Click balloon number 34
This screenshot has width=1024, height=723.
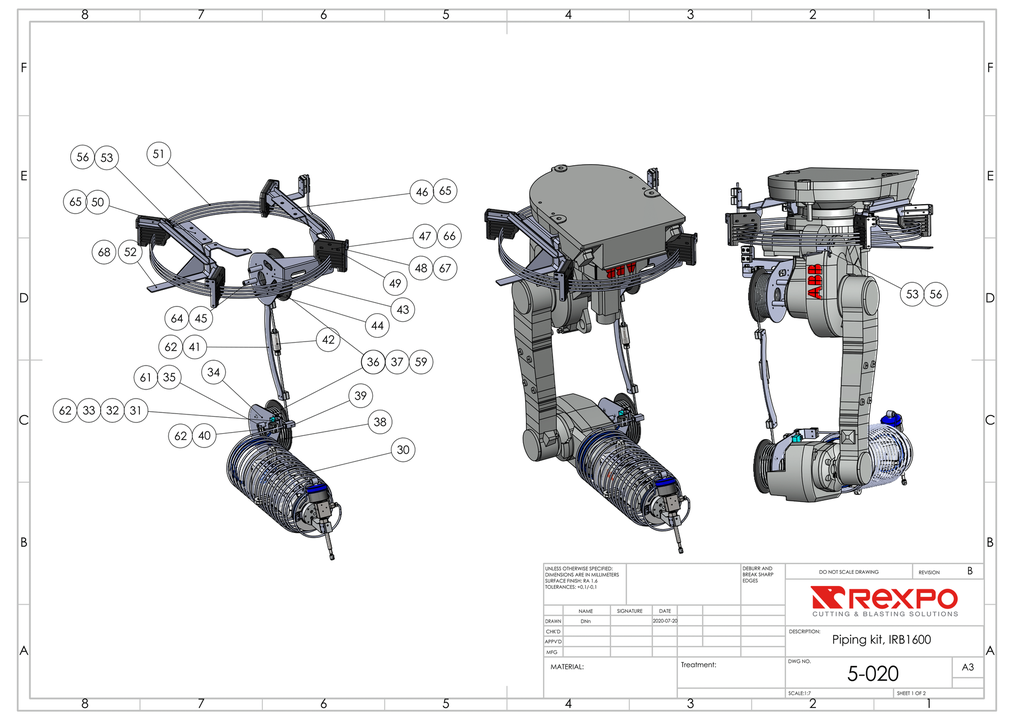point(213,372)
